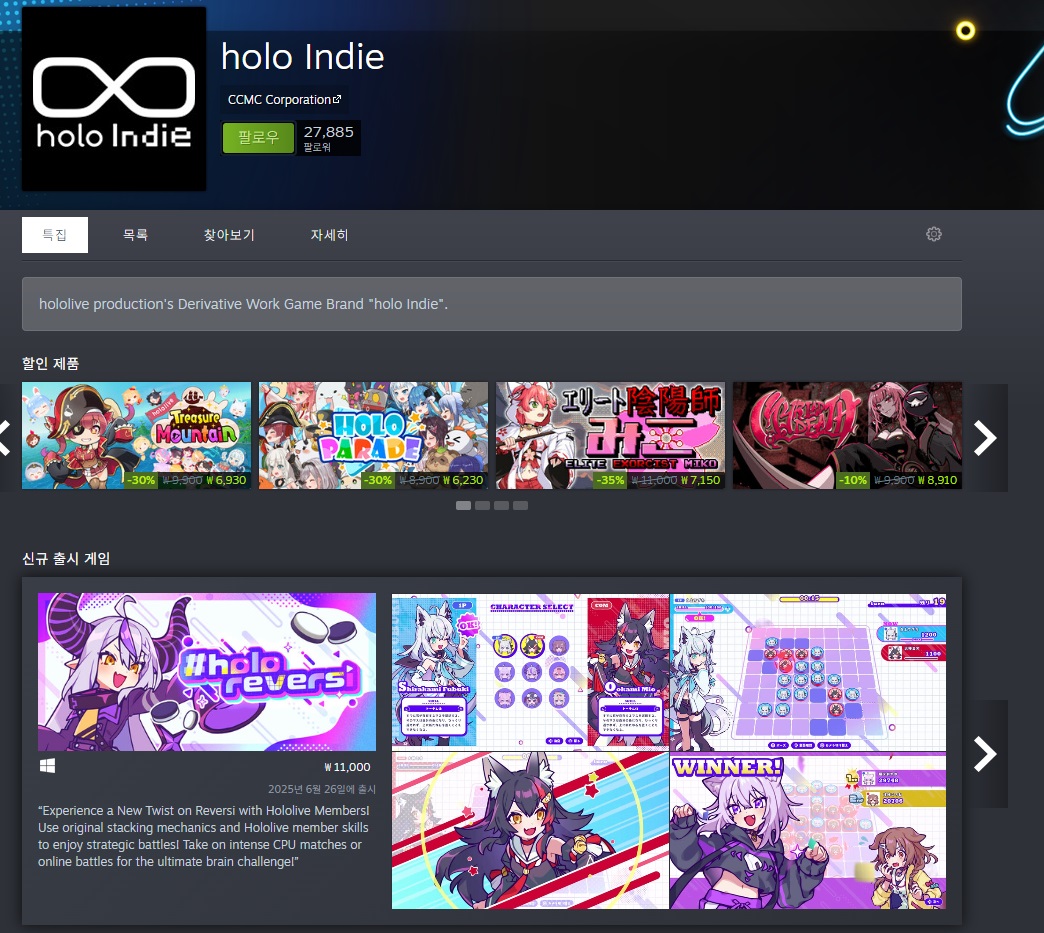The width and height of the screenshot is (1044, 933).
Task: Switch to the 목록 tab
Action: [x=135, y=234]
